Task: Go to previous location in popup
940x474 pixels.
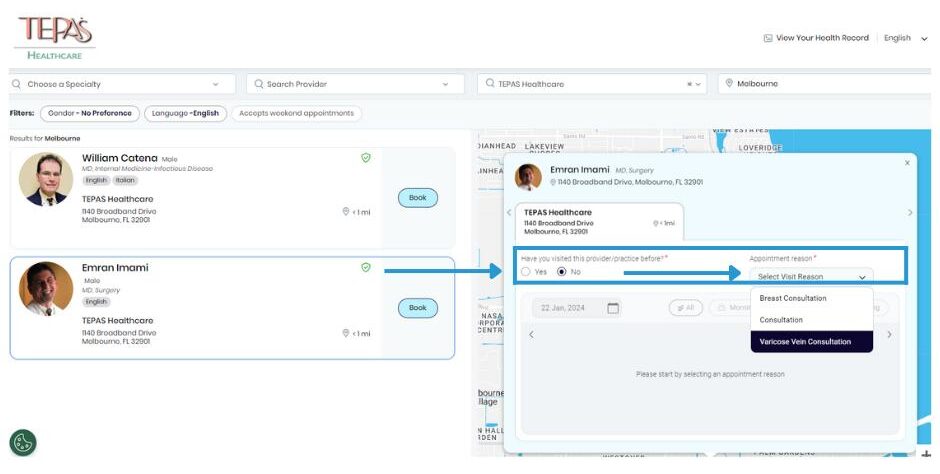Action: coord(509,212)
